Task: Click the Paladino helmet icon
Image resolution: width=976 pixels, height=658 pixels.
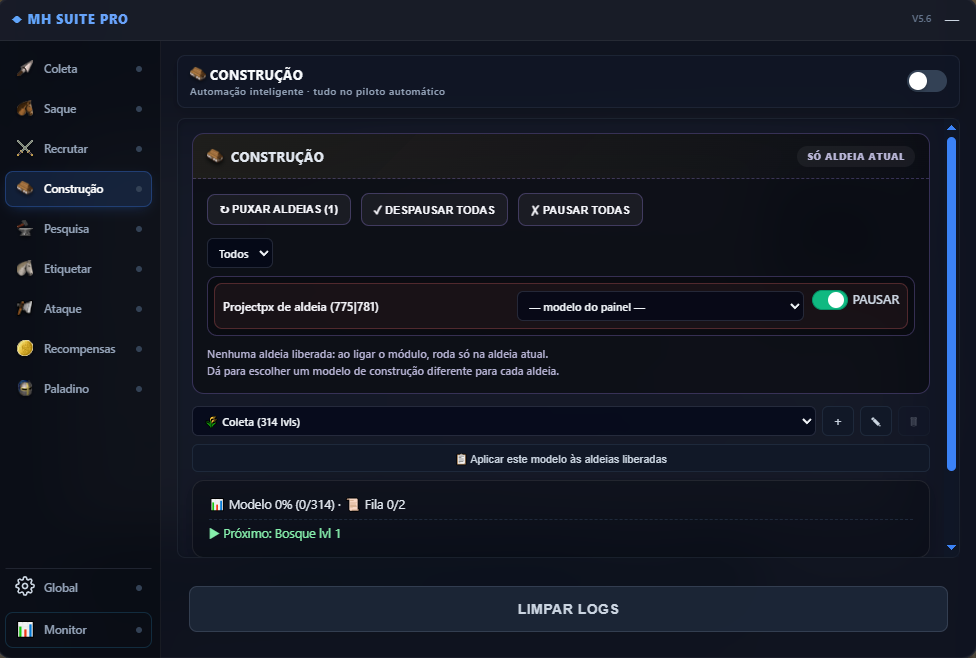Action: click(25, 388)
